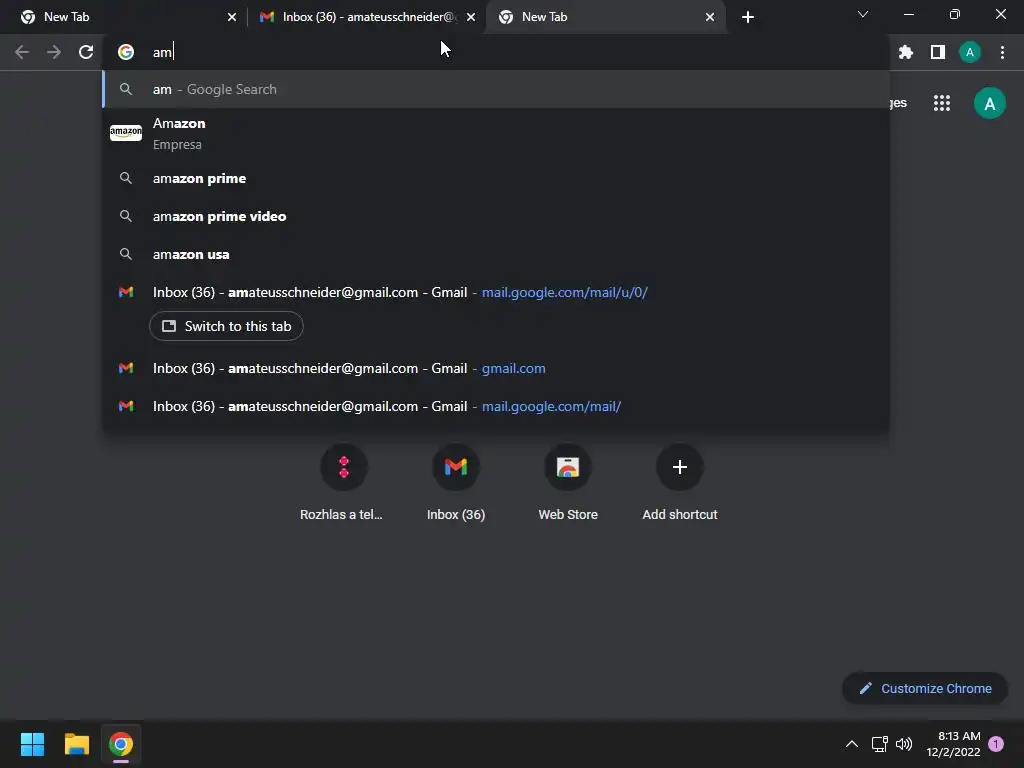The image size is (1024, 768).
Task: Open the tab search dropdown chevron
Action: coord(863,14)
